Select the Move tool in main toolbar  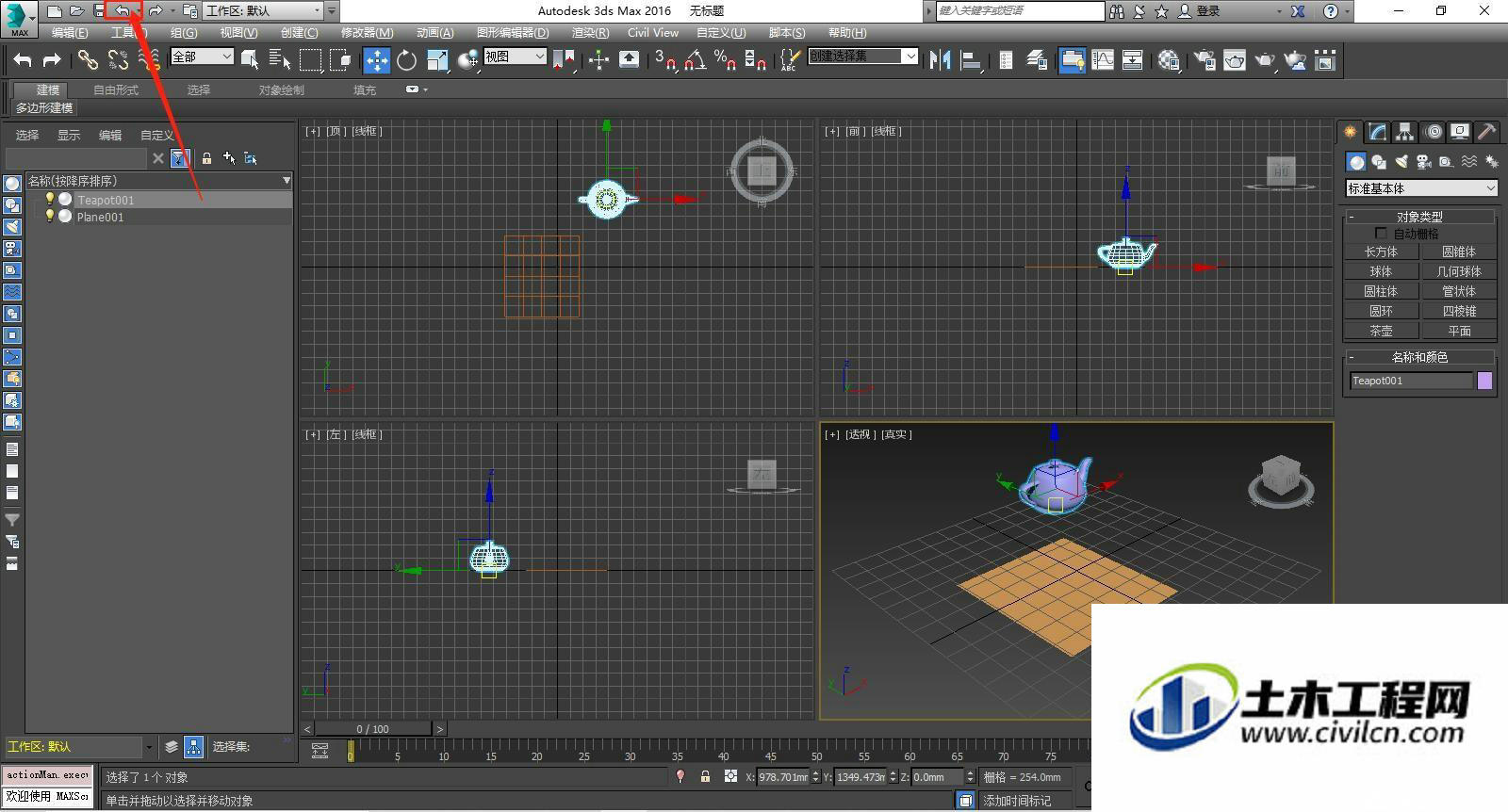[377, 60]
